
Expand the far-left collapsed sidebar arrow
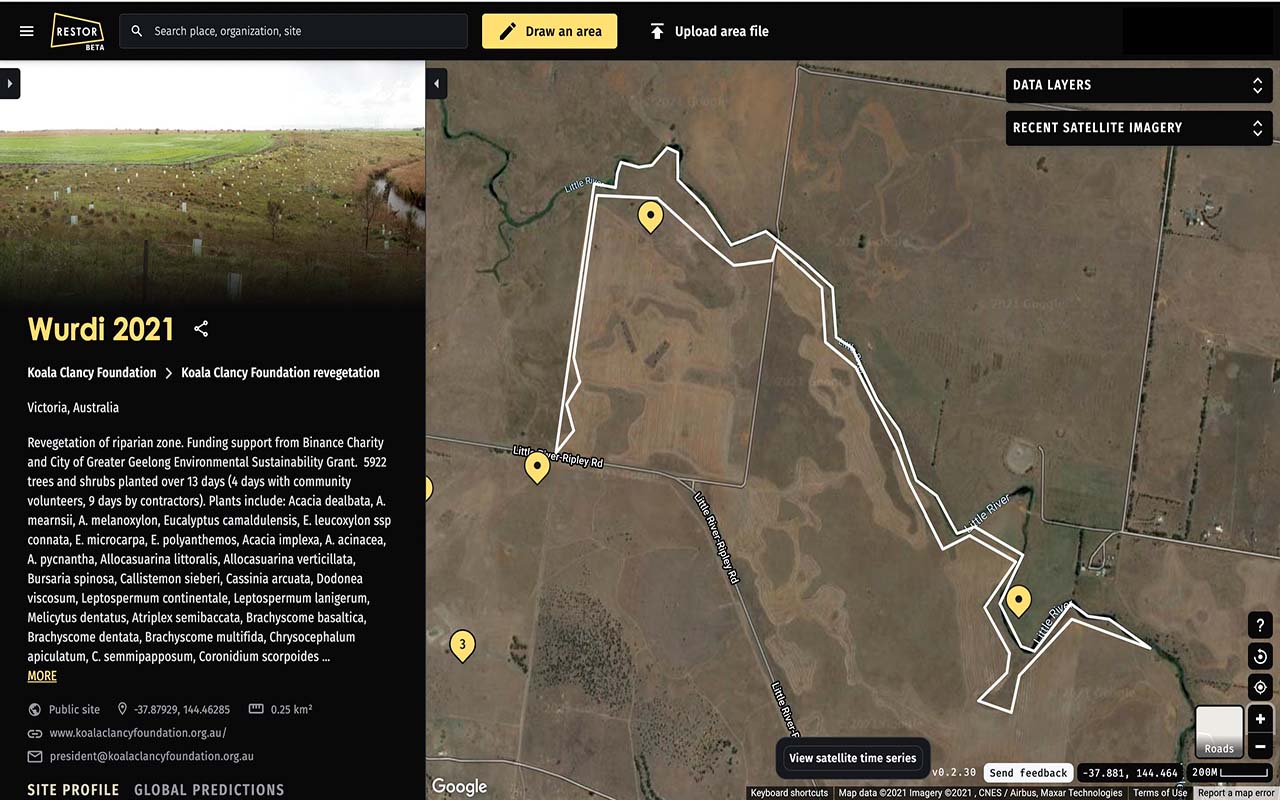pyautogui.click(x=10, y=84)
